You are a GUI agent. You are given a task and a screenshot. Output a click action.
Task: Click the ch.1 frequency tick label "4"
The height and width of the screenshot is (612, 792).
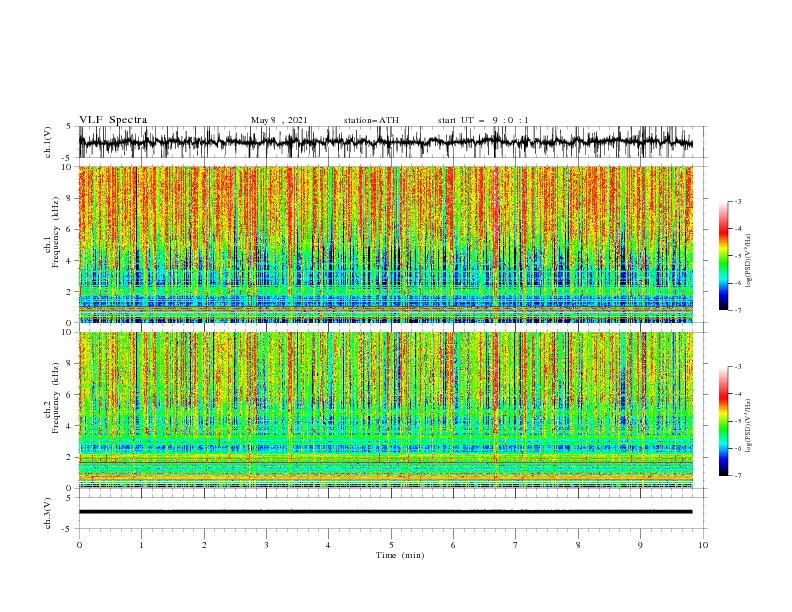(x=69, y=261)
